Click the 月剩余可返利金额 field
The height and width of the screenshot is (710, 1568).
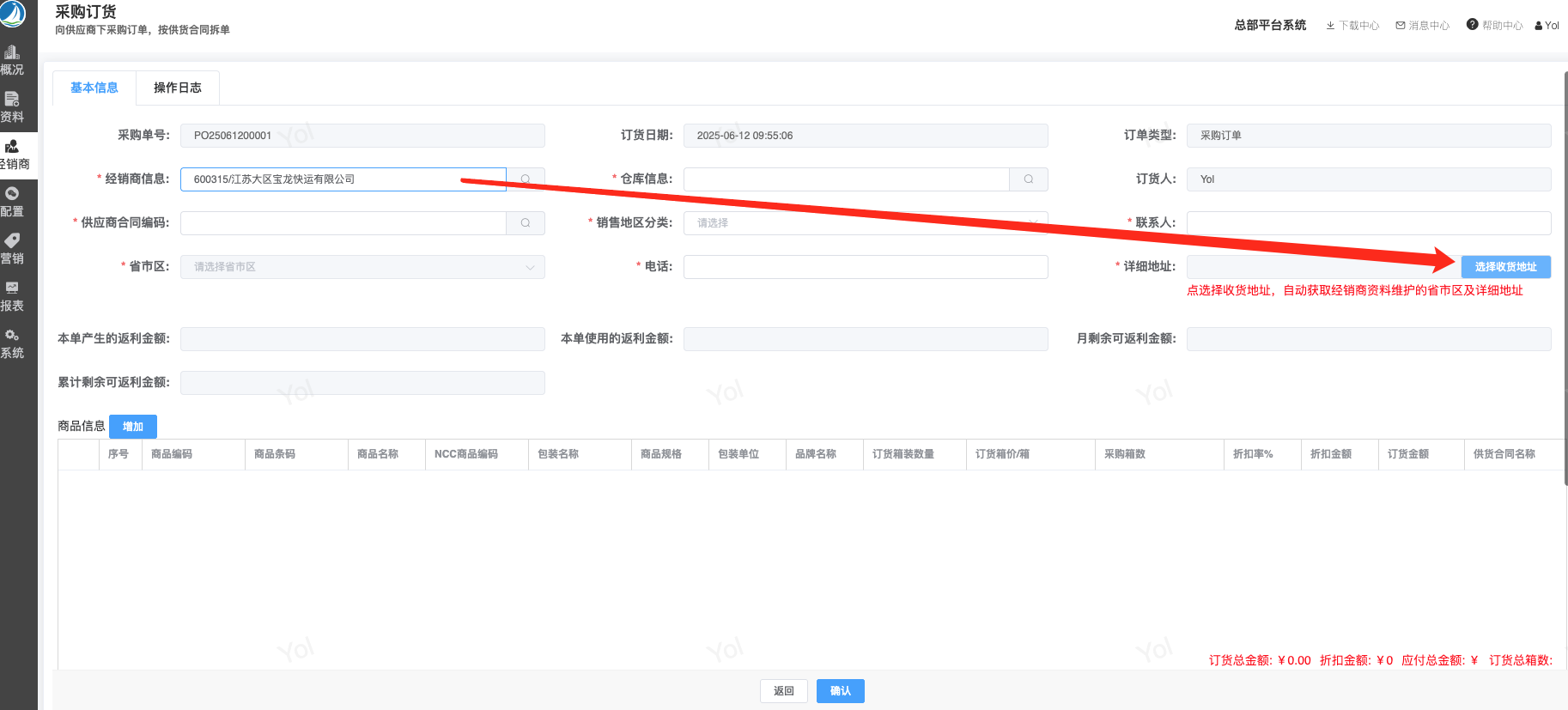(x=1369, y=339)
